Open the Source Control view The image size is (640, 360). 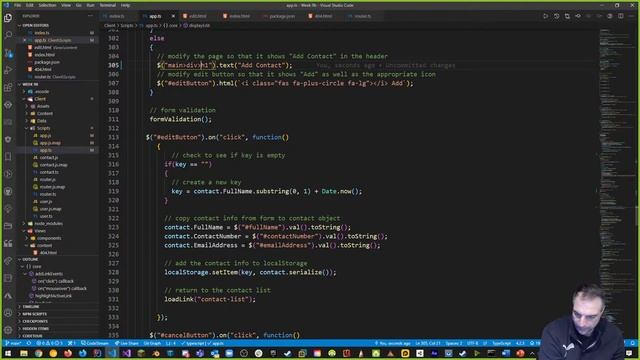tap(8, 53)
